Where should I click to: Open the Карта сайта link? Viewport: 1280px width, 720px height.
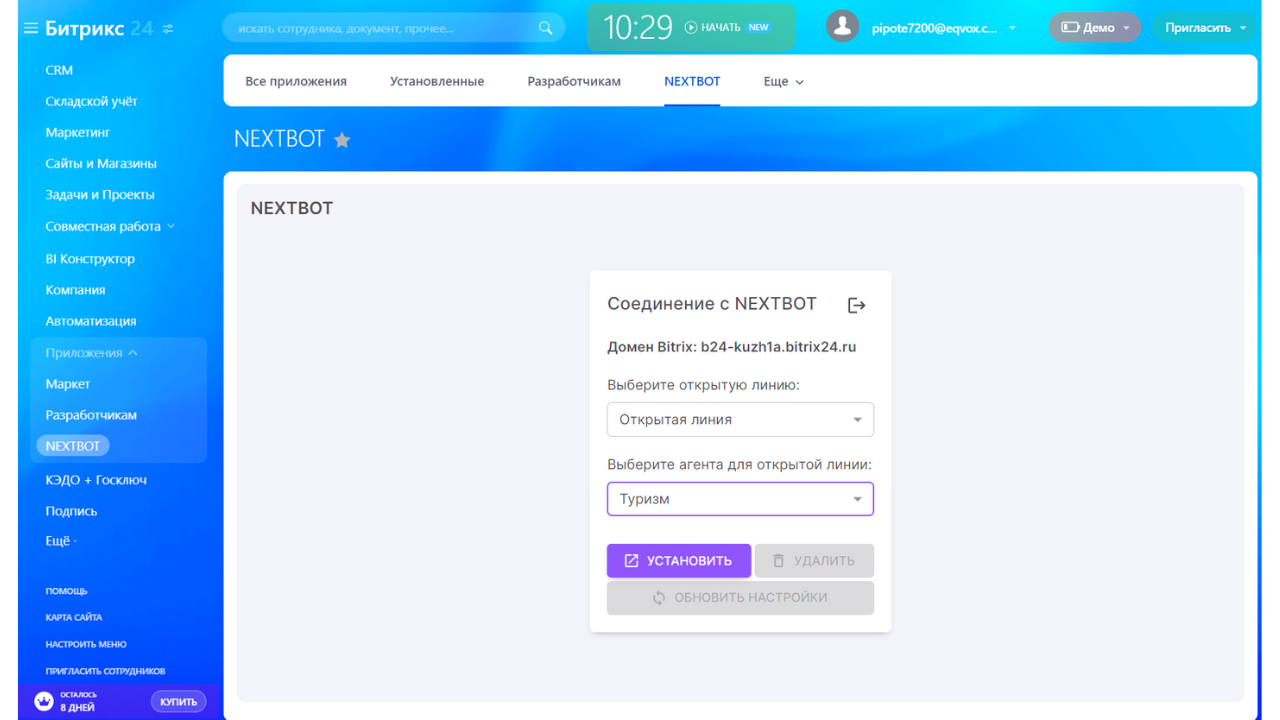(x=74, y=618)
